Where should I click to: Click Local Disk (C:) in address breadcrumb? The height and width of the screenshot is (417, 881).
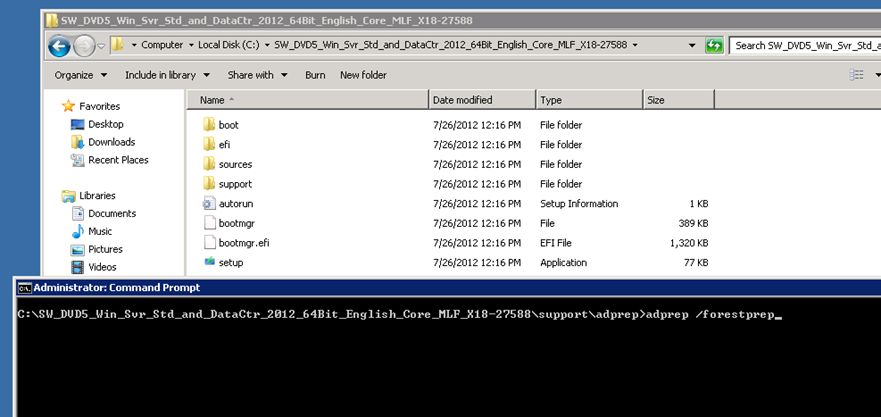(x=228, y=45)
